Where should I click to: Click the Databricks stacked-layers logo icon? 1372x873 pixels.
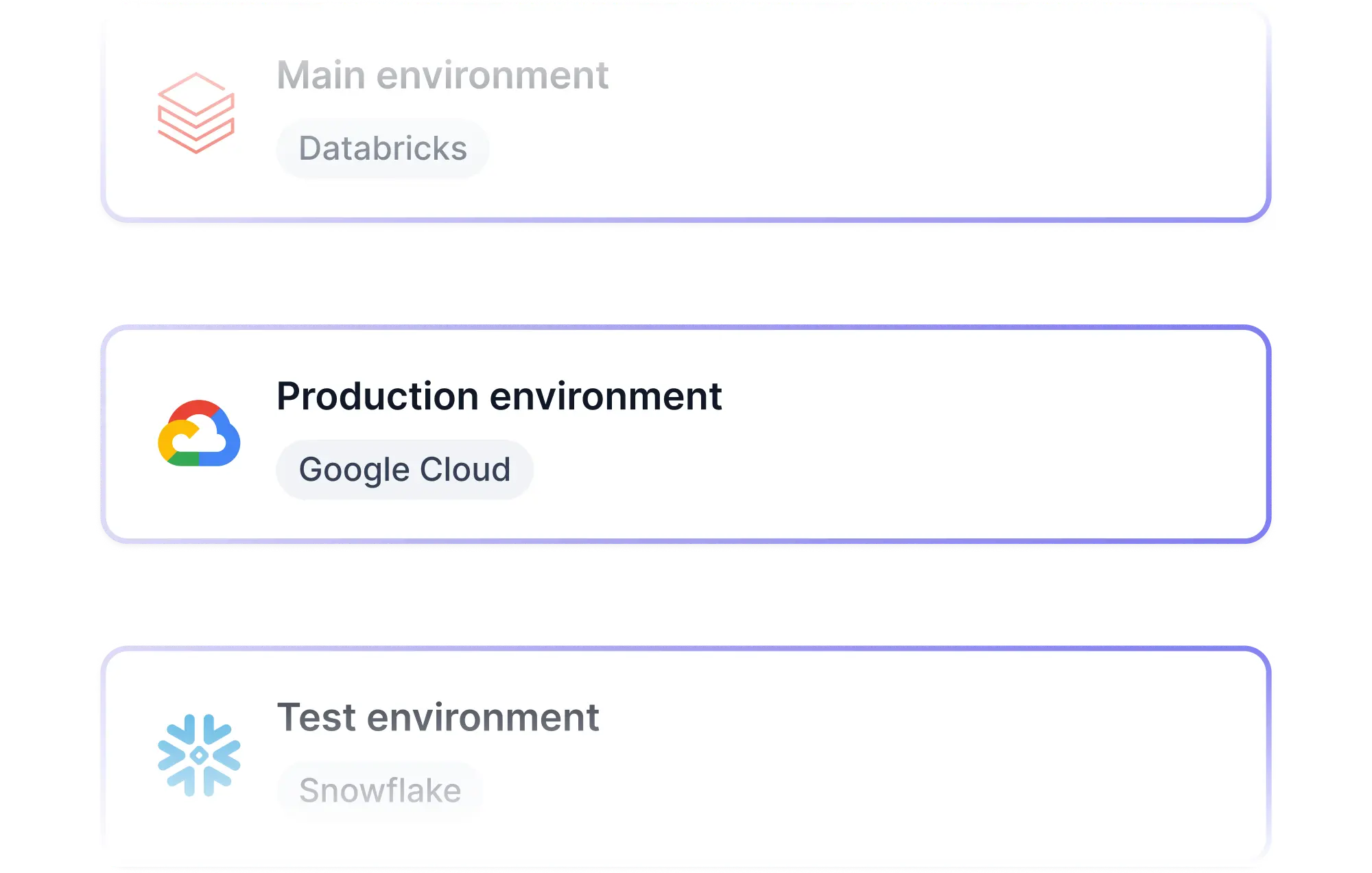[196, 113]
